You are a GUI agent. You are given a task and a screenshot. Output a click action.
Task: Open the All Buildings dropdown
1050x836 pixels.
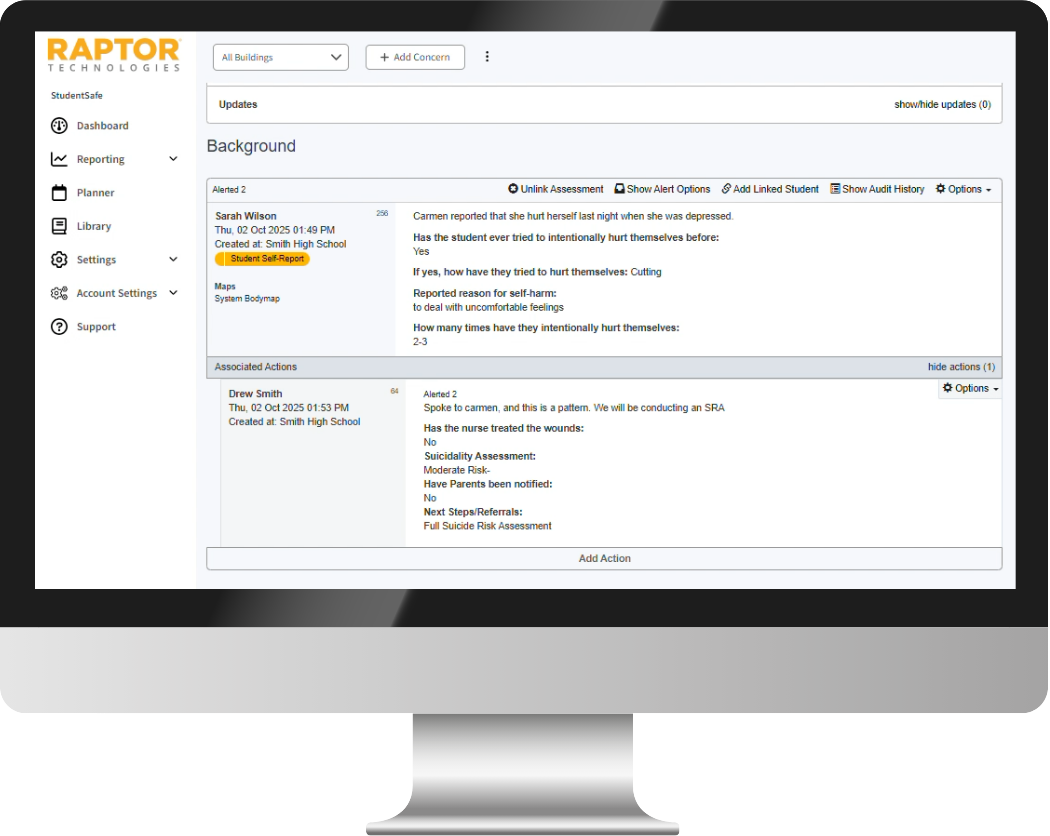coord(281,57)
